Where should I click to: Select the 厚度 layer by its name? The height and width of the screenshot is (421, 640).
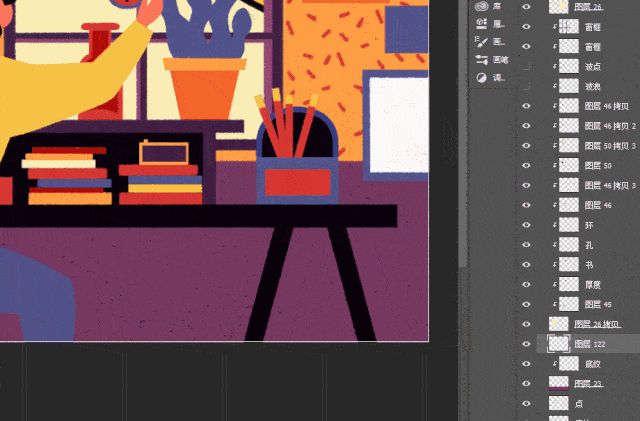[594, 285]
